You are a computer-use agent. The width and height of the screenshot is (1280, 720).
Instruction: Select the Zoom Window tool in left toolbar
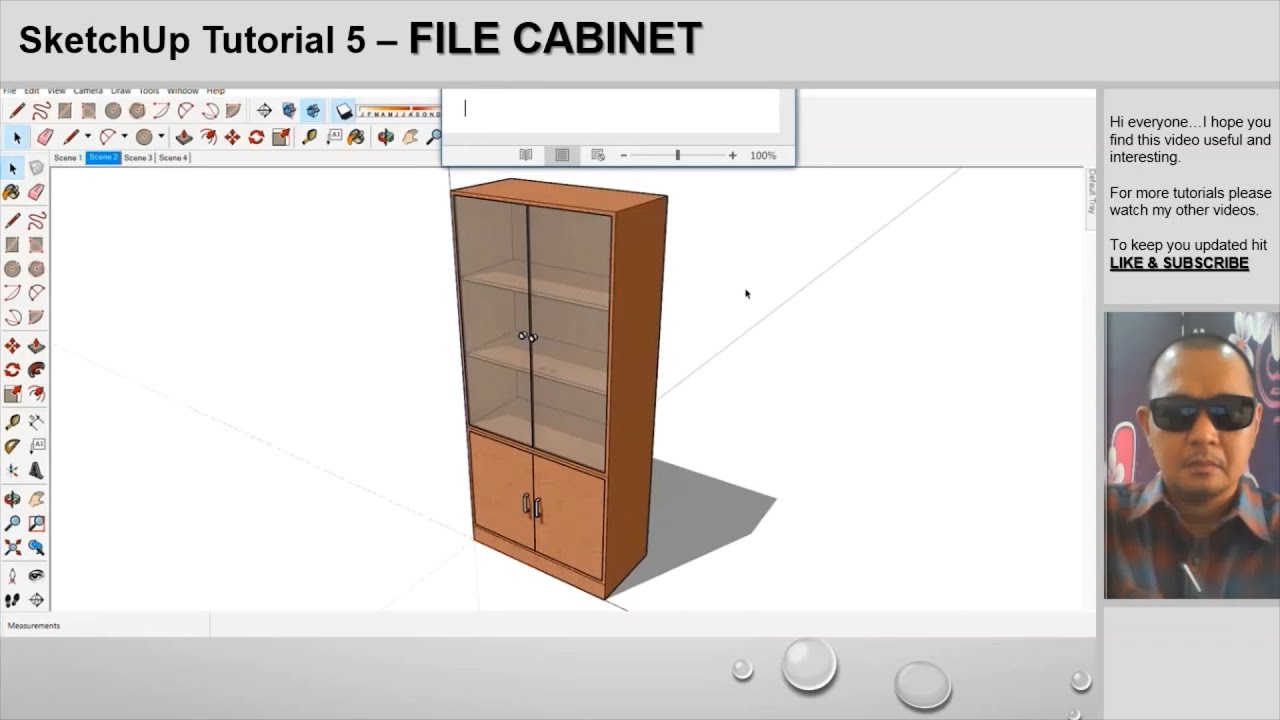coord(36,523)
